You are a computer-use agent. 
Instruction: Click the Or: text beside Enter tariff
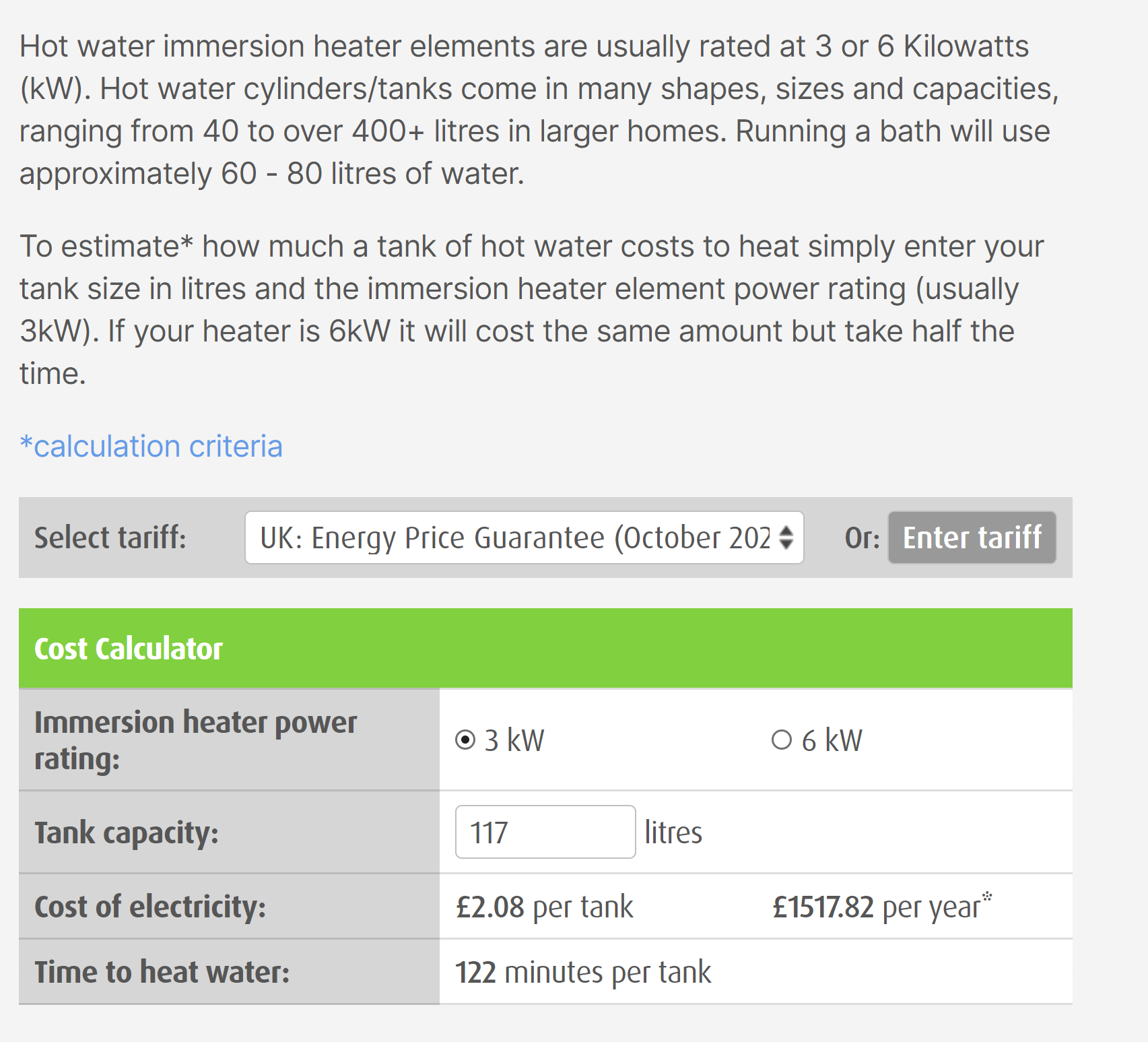(x=862, y=538)
